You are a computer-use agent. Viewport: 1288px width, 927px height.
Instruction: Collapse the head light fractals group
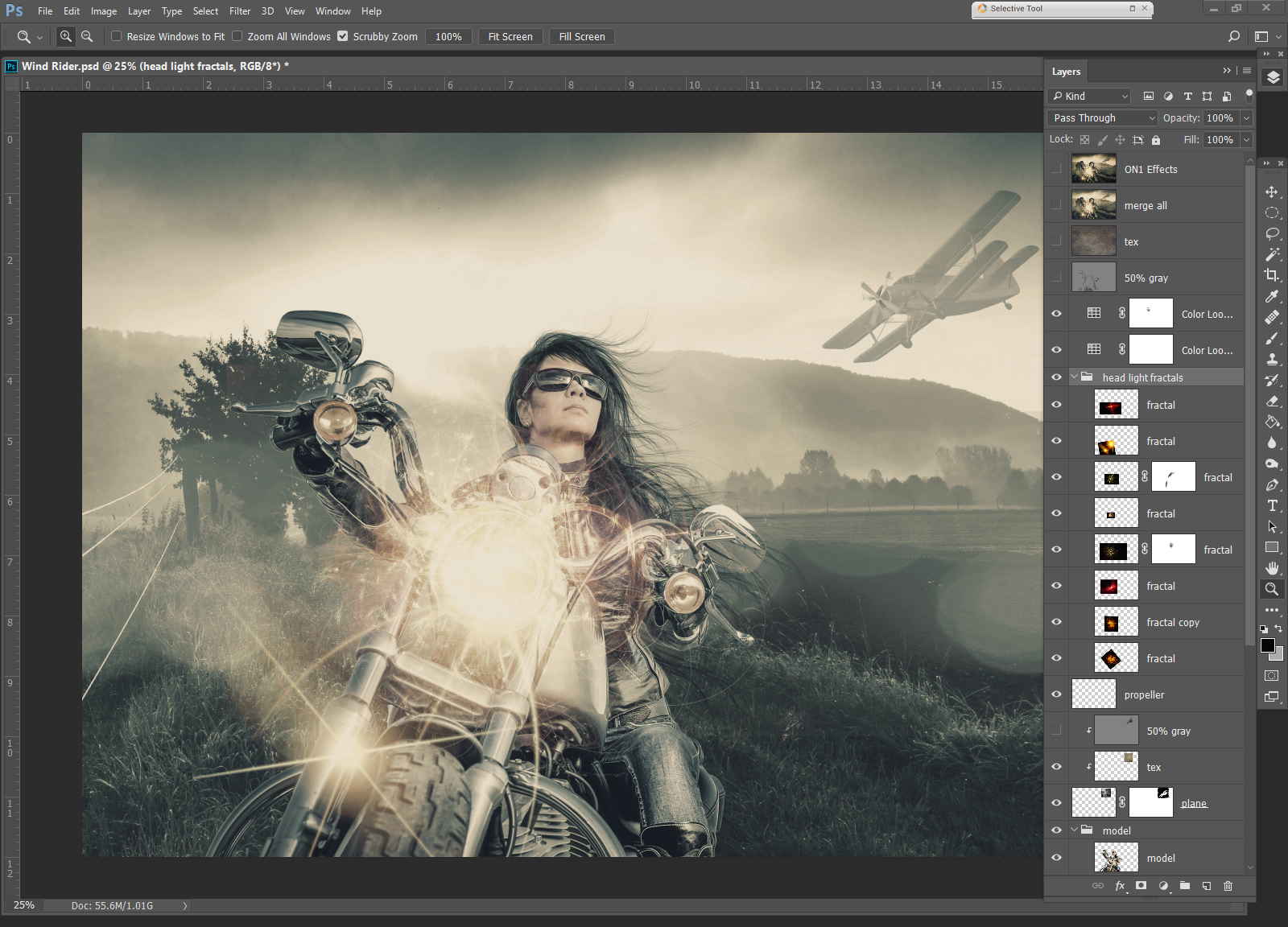(1074, 377)
